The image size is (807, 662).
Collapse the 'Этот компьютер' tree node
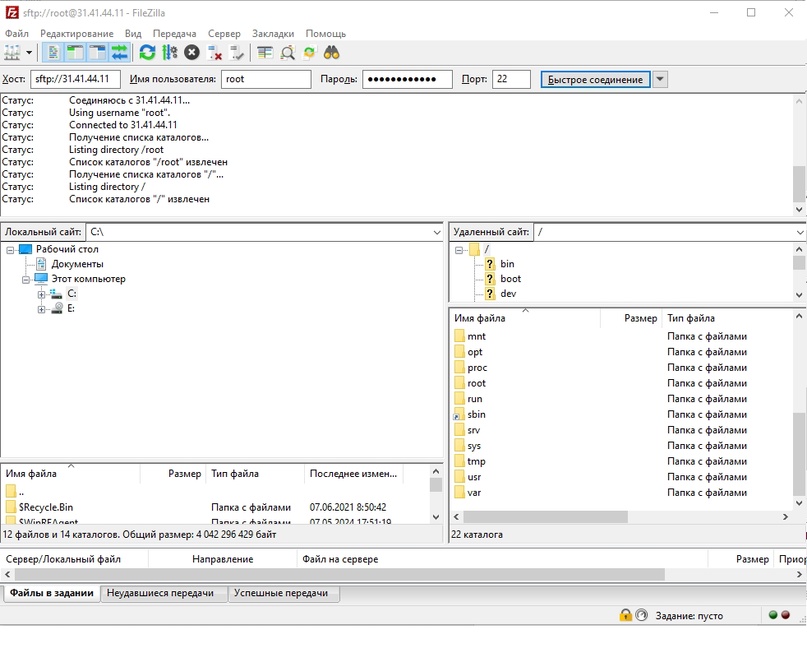pyautogui.click(x=27, y=280)
